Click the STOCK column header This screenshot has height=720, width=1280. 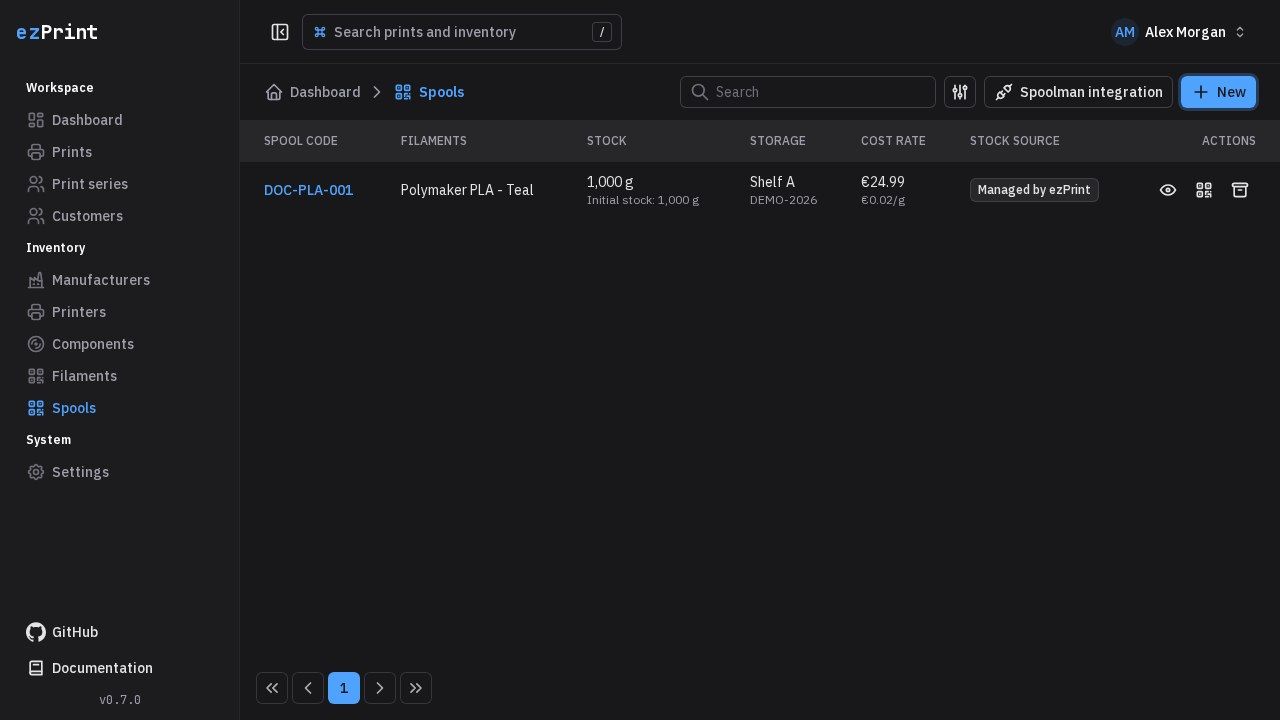607,141
